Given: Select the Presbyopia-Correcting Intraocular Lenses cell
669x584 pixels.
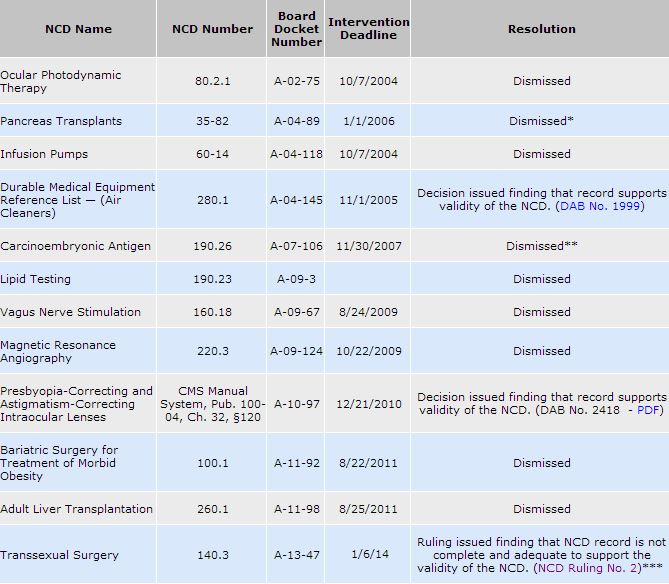Looking at the screenshot, I should point(78,404).
